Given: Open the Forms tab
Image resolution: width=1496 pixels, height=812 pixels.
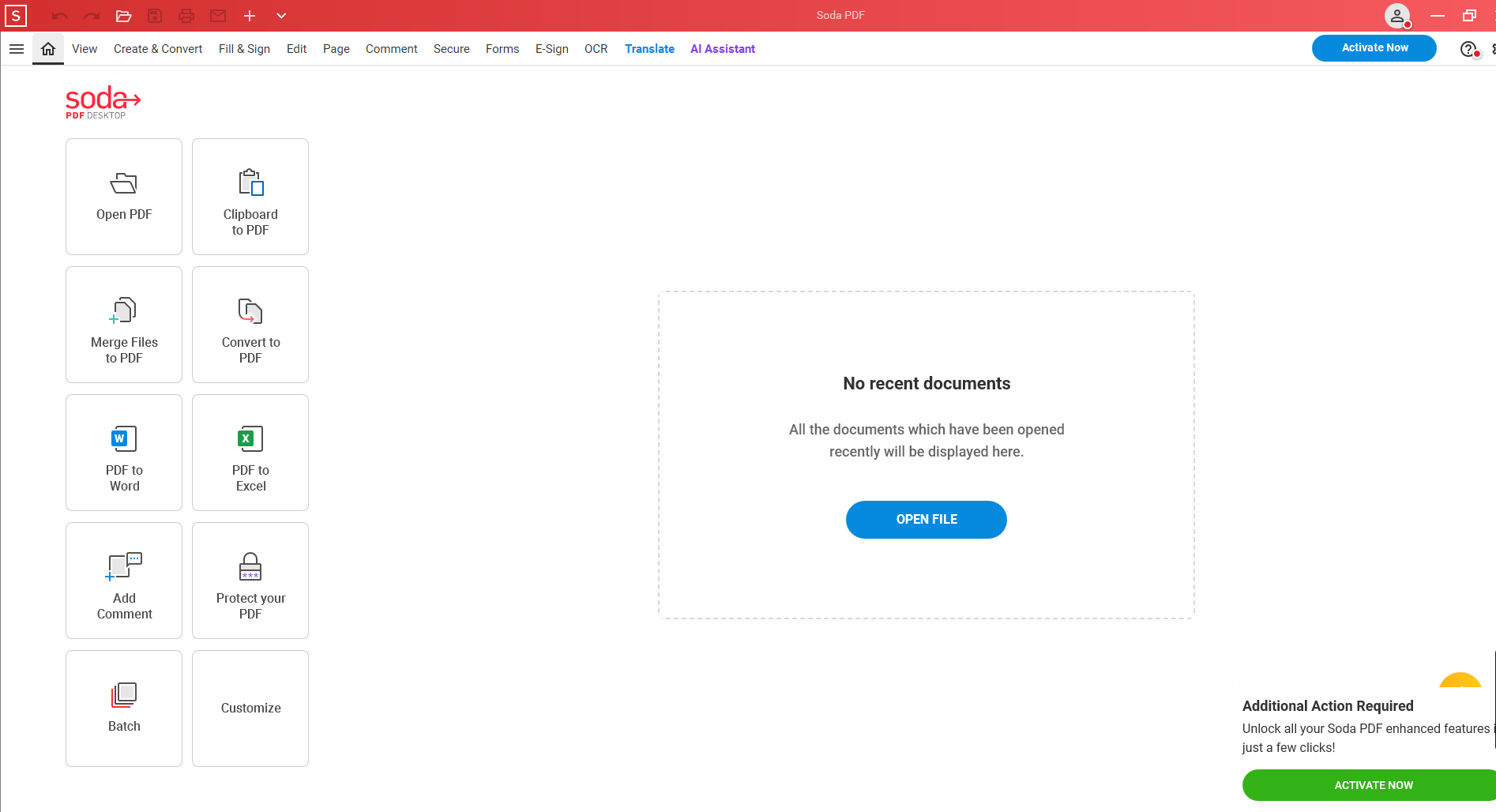Looking at the screenshot, I should (x=502, y=49).
